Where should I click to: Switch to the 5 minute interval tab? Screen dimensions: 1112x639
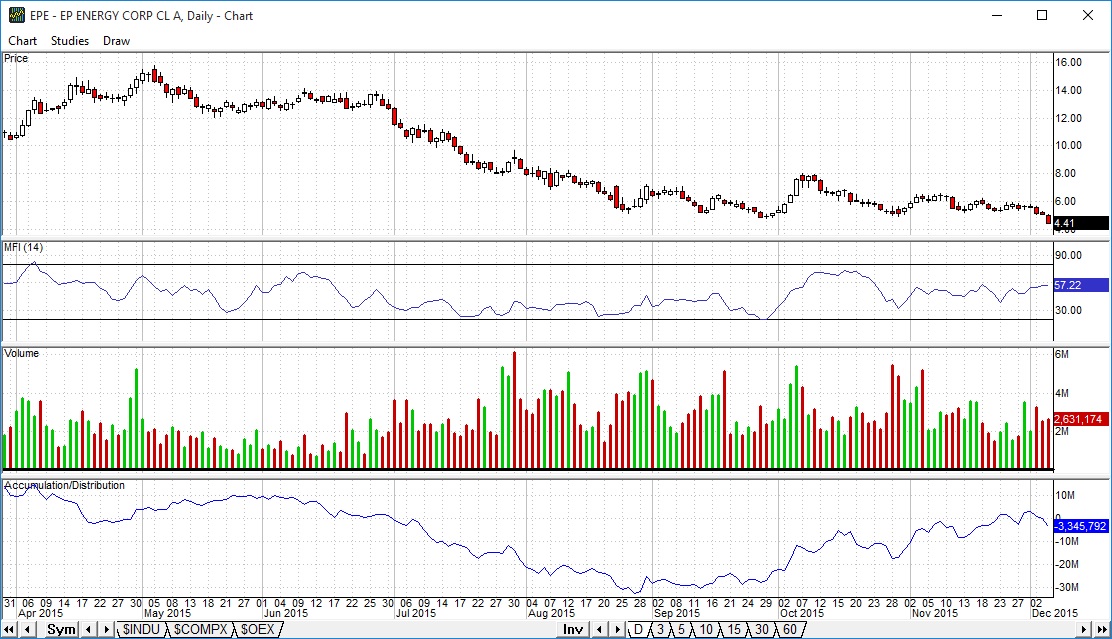pos(682,630)
